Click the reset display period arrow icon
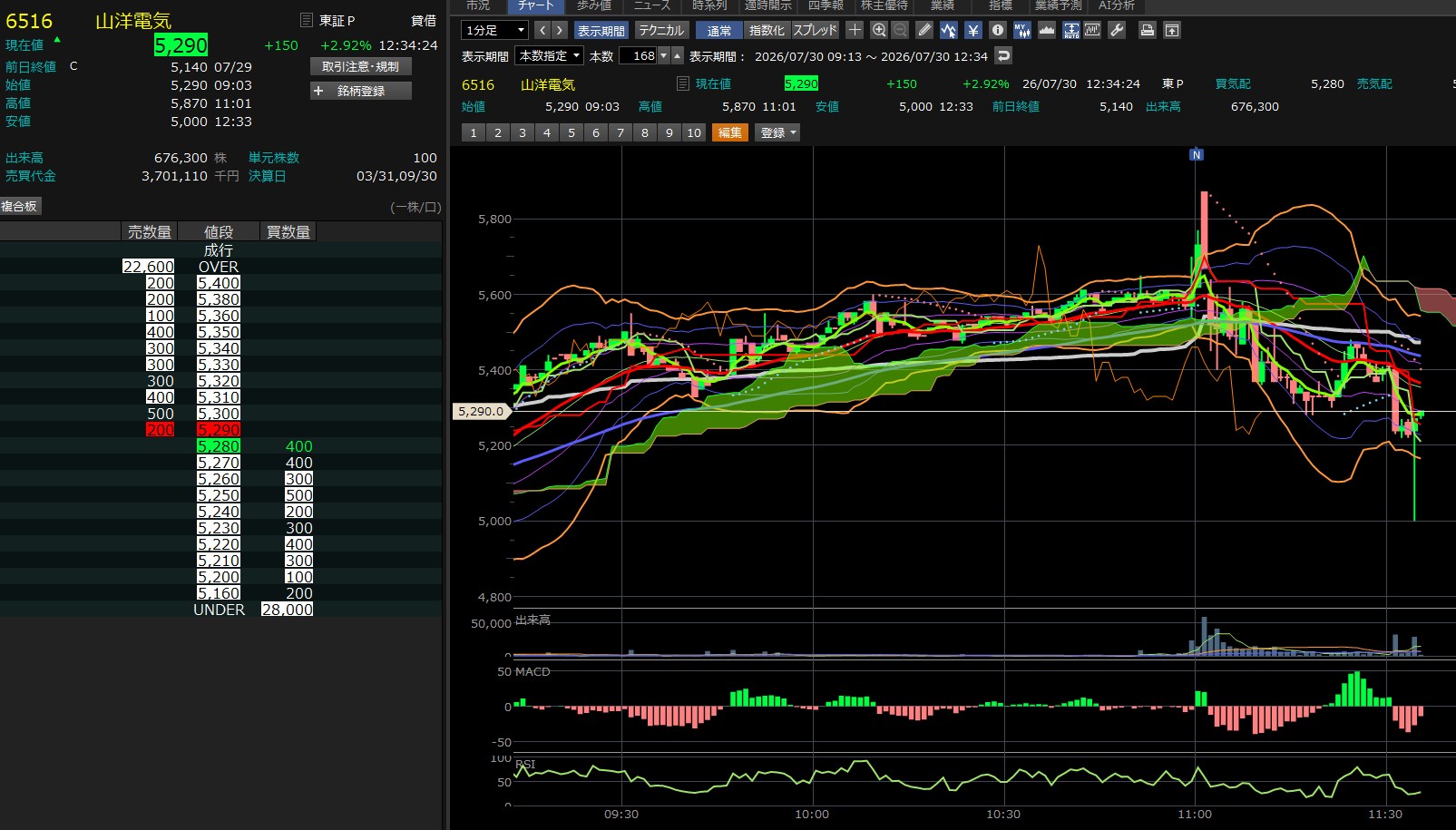The image size is (1456, 830). pos(1003,55)
